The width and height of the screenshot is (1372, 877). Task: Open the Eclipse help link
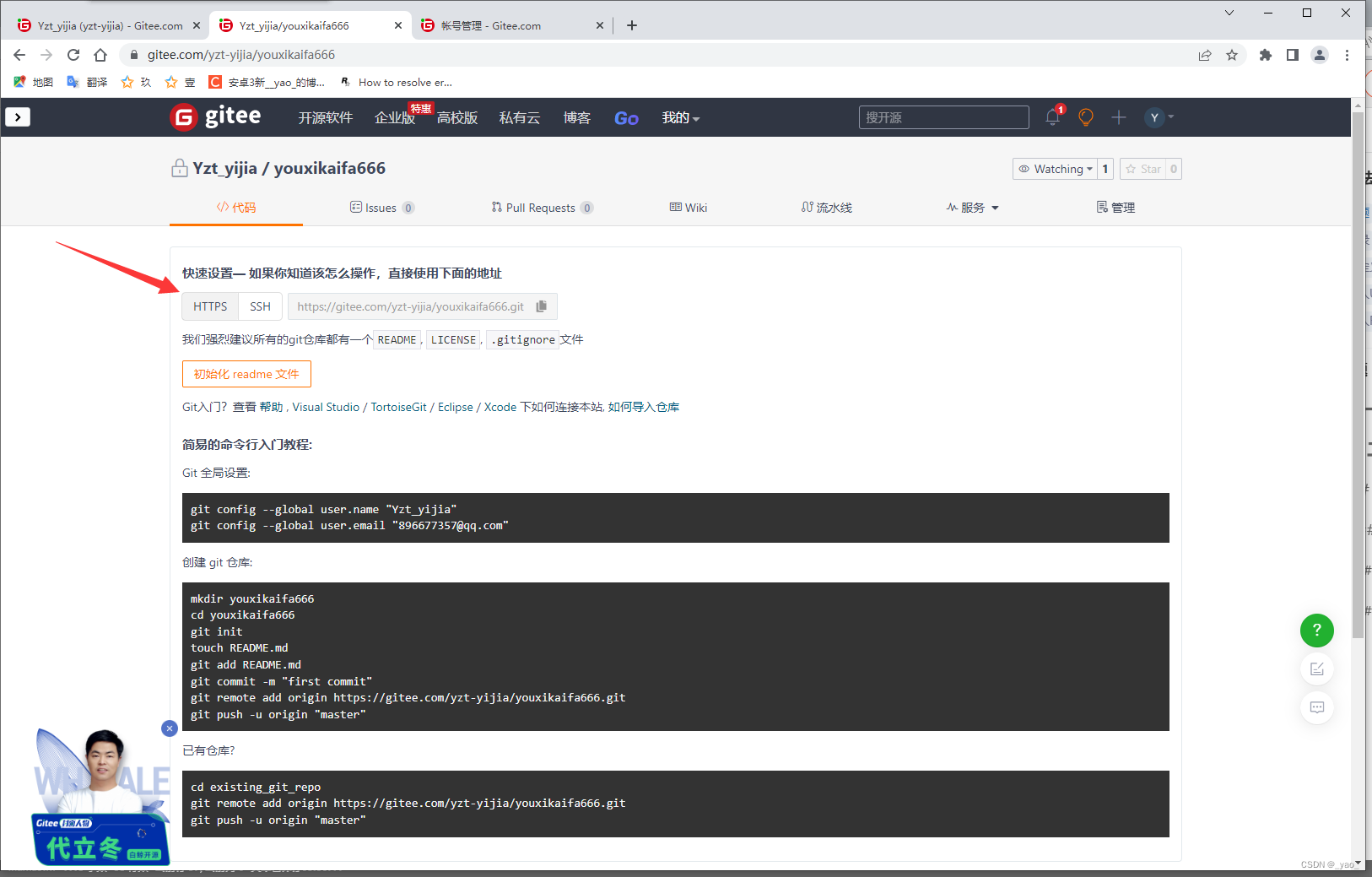click(x=456, y=407)
